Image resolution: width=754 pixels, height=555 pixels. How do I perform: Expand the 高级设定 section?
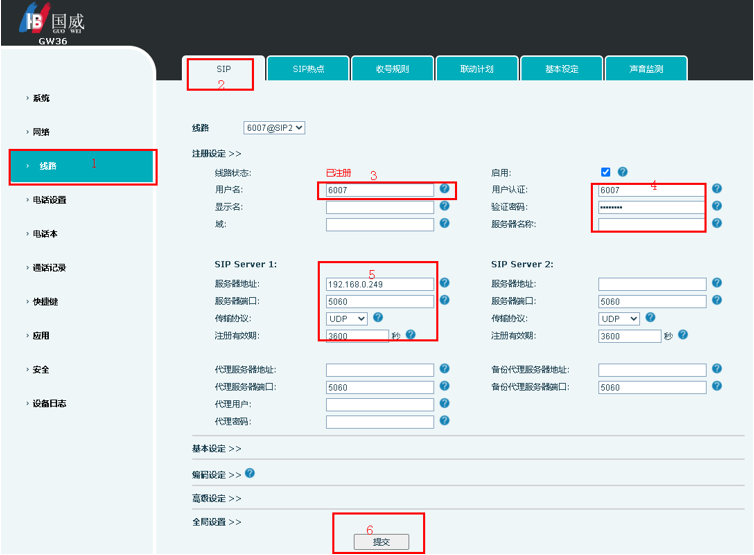point(216,497)
